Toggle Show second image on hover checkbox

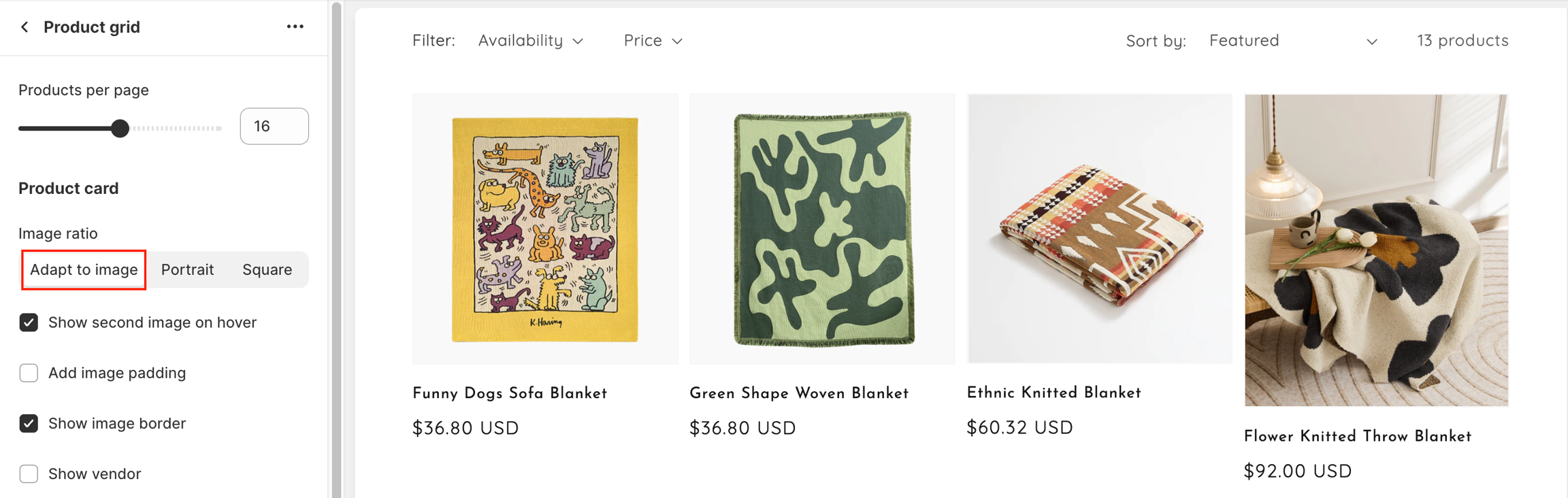tap(29, 322)
